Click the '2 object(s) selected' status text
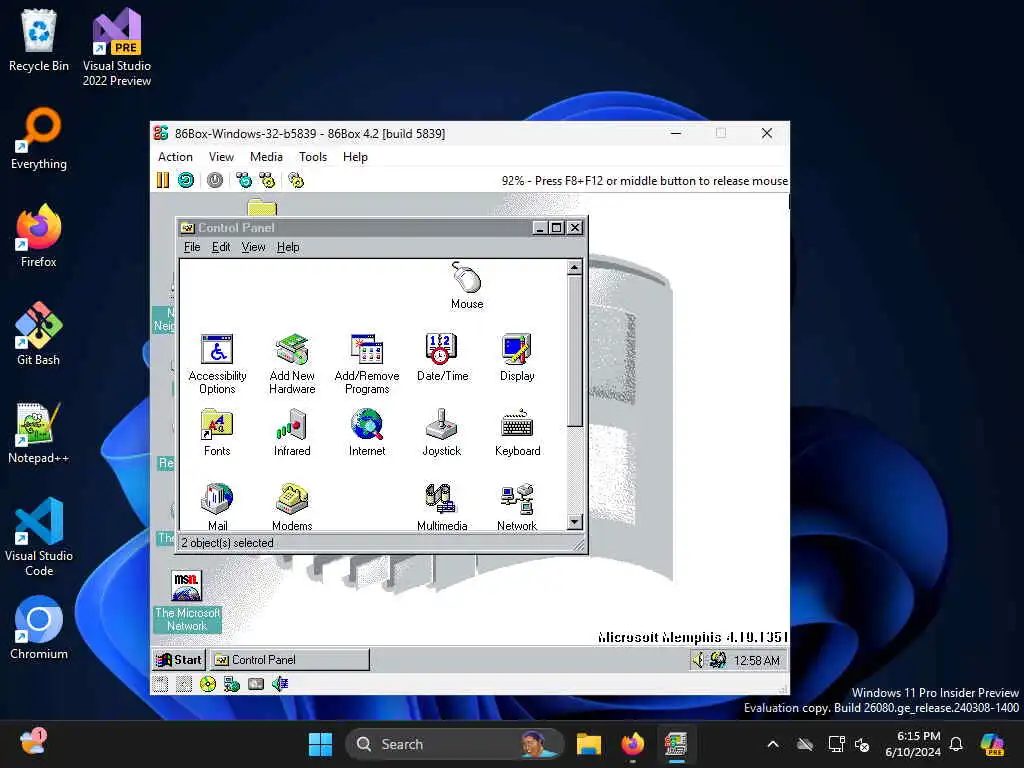Image resolution: width=1024 pixels, height=768 pixels. [227, 543]
